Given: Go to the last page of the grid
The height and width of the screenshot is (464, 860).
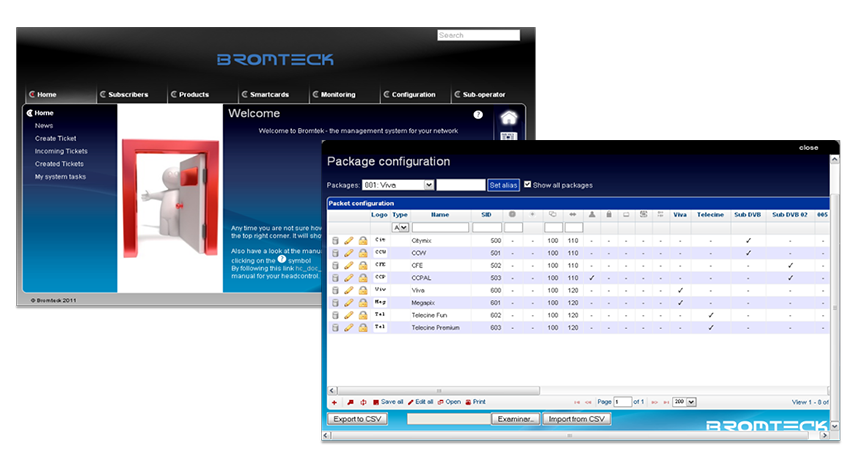Looking at the screenshot, I should click(666, 403).
